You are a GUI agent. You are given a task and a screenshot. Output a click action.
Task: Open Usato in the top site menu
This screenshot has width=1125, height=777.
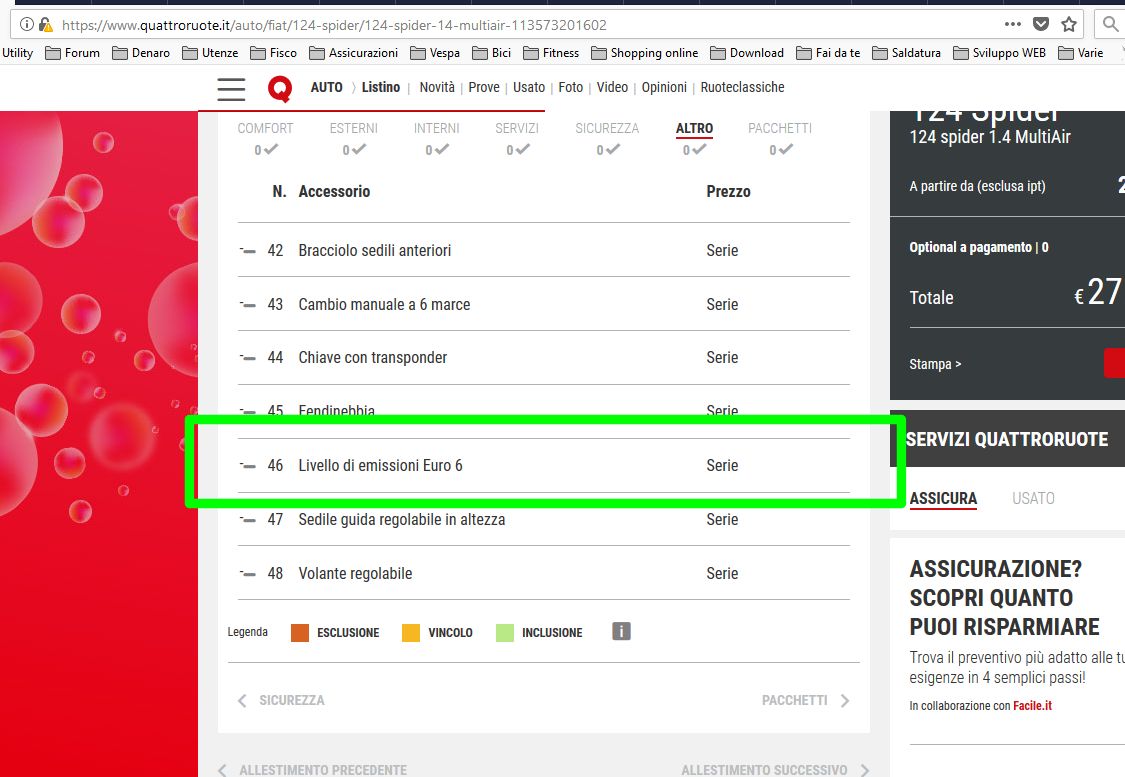click(x=529, y=88)
